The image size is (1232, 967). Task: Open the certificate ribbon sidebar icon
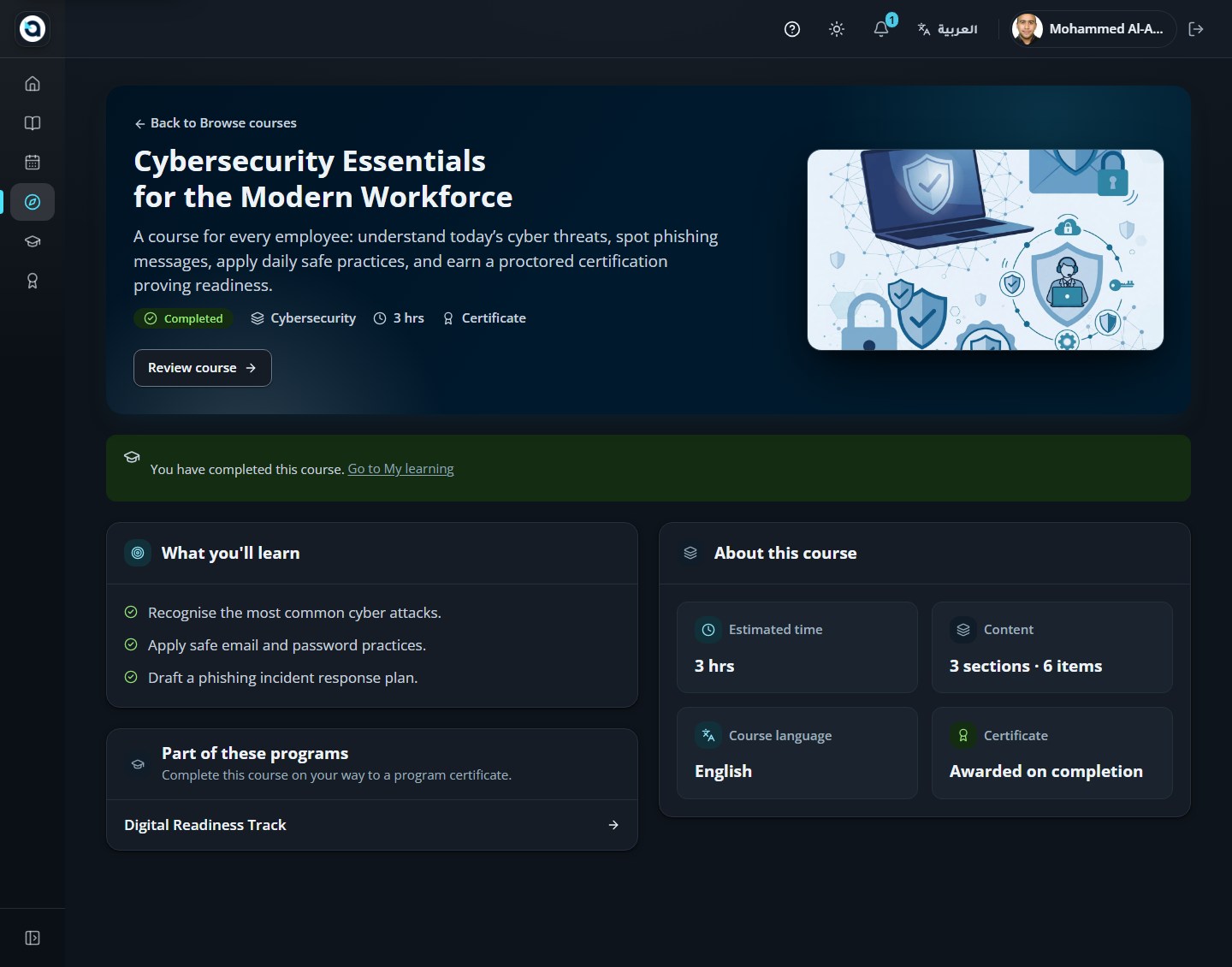point(33,281)
